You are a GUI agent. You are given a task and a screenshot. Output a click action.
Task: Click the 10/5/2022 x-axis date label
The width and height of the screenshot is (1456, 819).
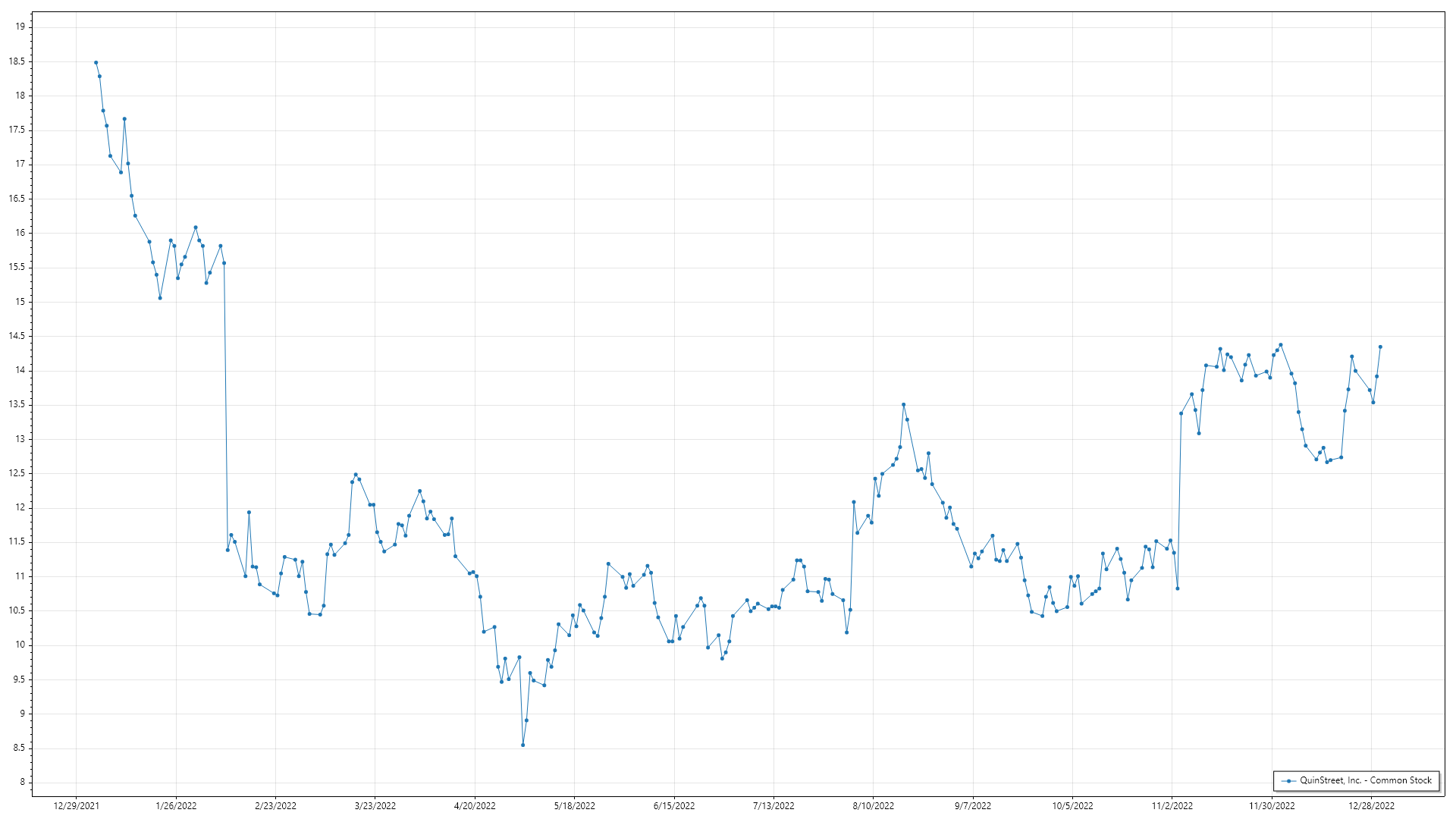click(x=1072, y=805)
